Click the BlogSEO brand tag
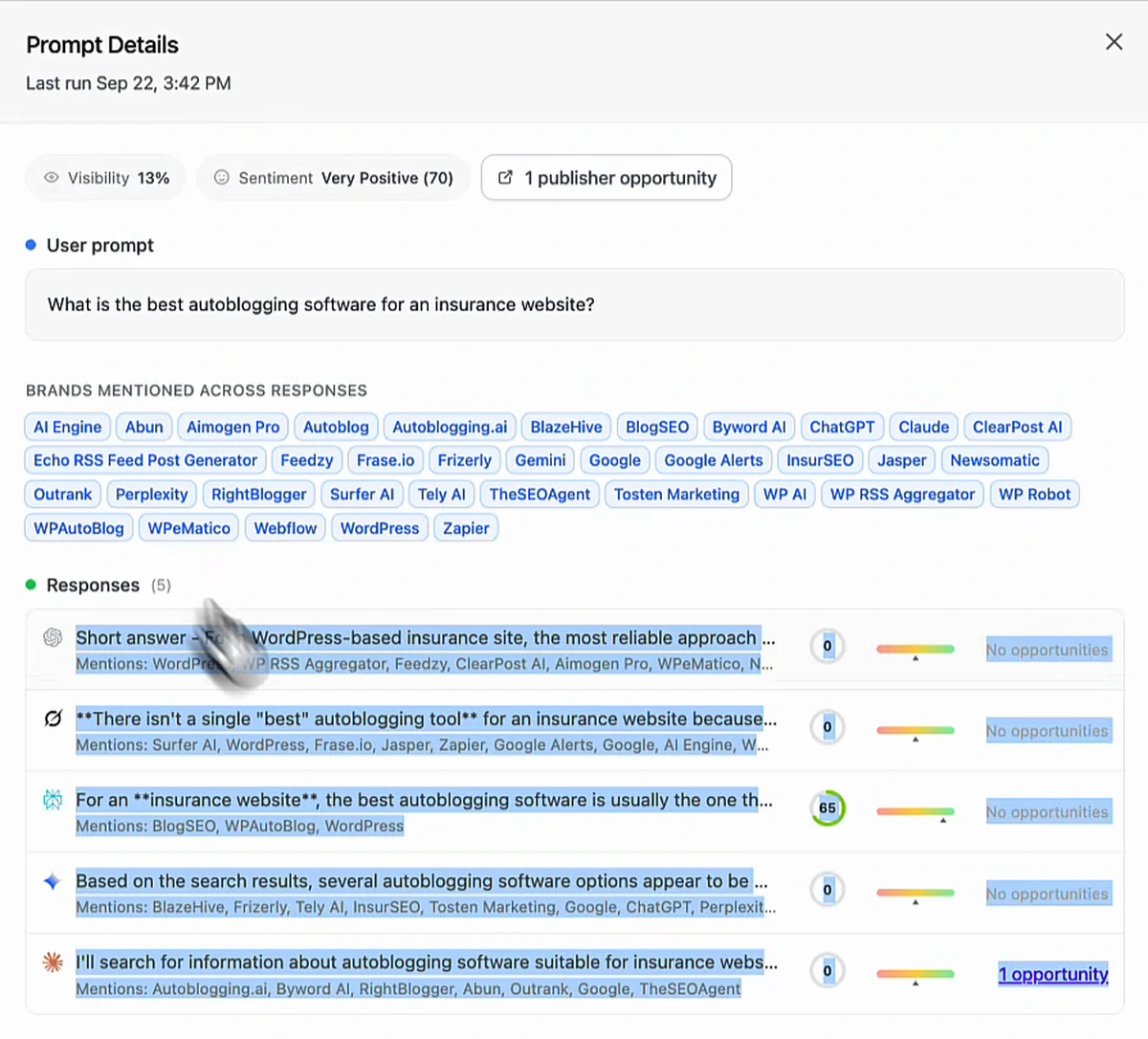Image resolution: width=1148 pixels, height=1039 pixels. (x=657, y=427)
